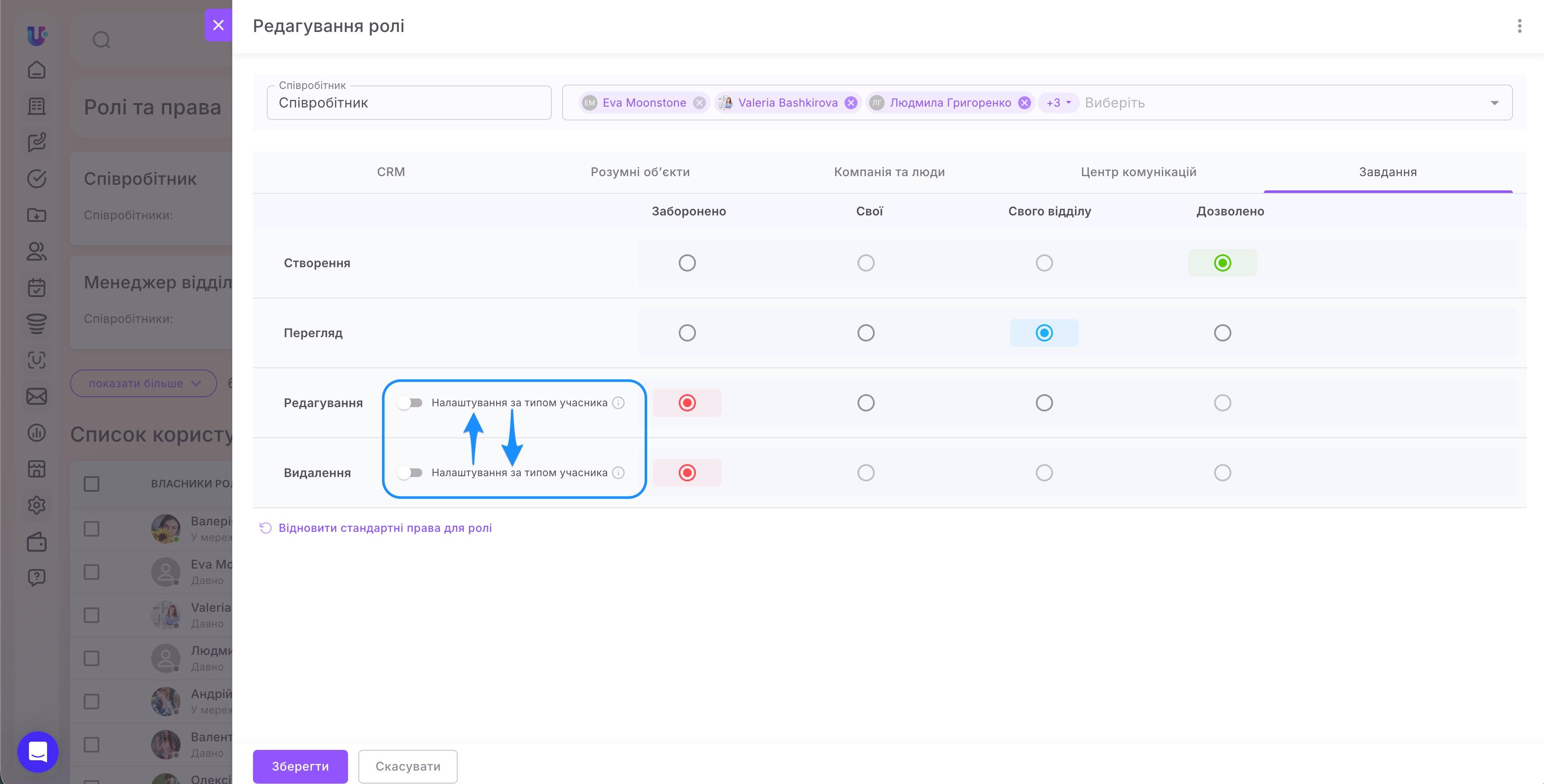This screenshot has width=1544, height=784.
Task: Open the three-dot options menu
Action: [x=1519, y=26]
